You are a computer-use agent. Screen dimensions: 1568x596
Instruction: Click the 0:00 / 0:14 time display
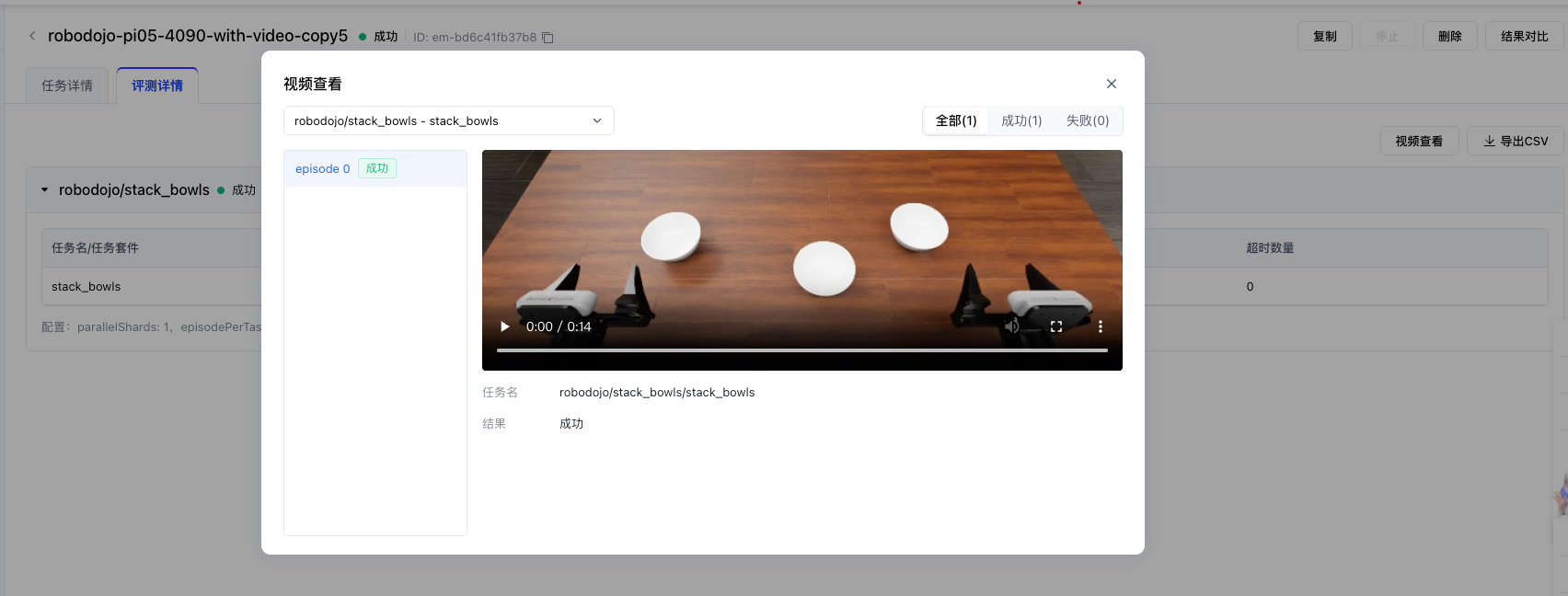[559, 327]
